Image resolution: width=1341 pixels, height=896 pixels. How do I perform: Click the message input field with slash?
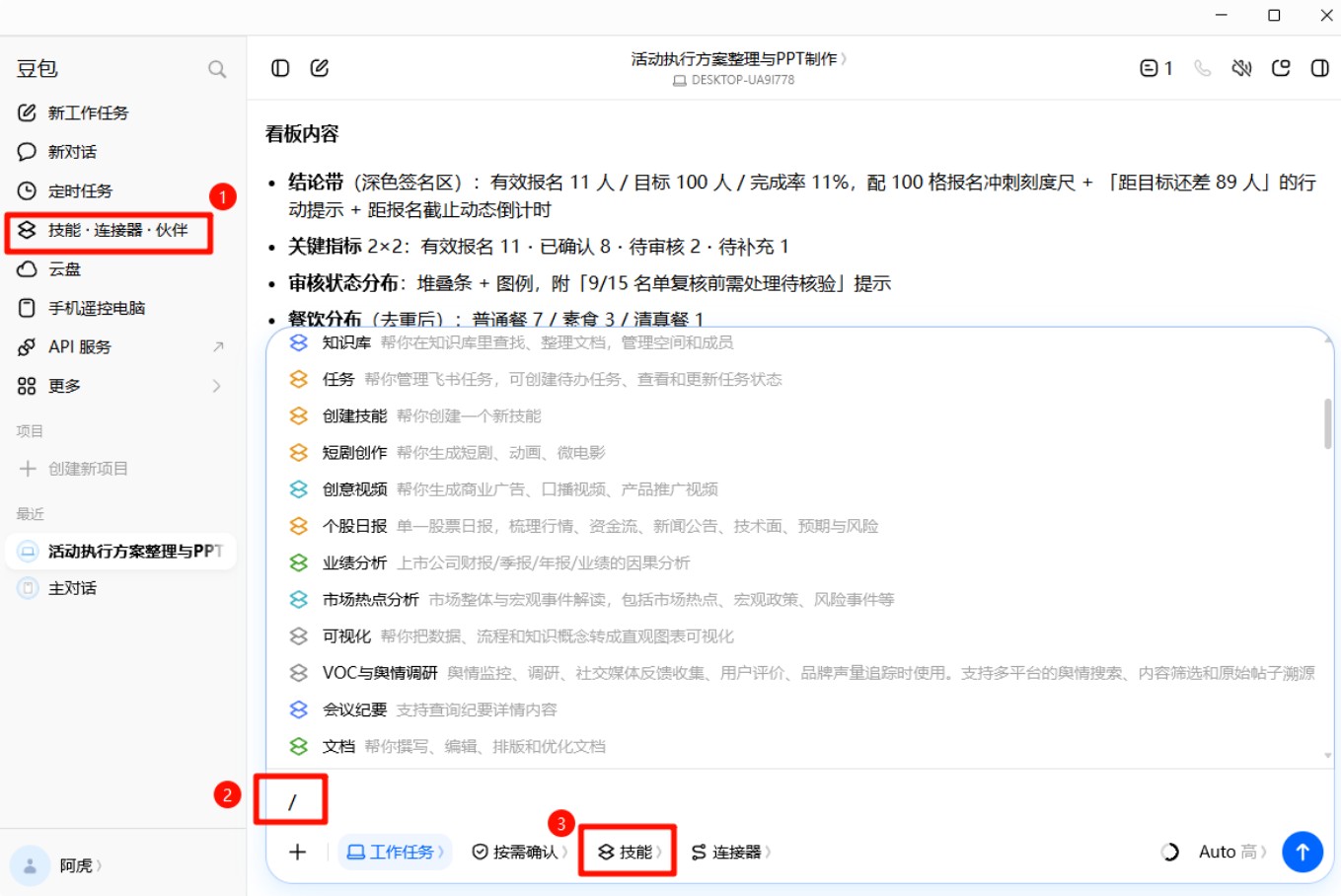pos(799,801)
